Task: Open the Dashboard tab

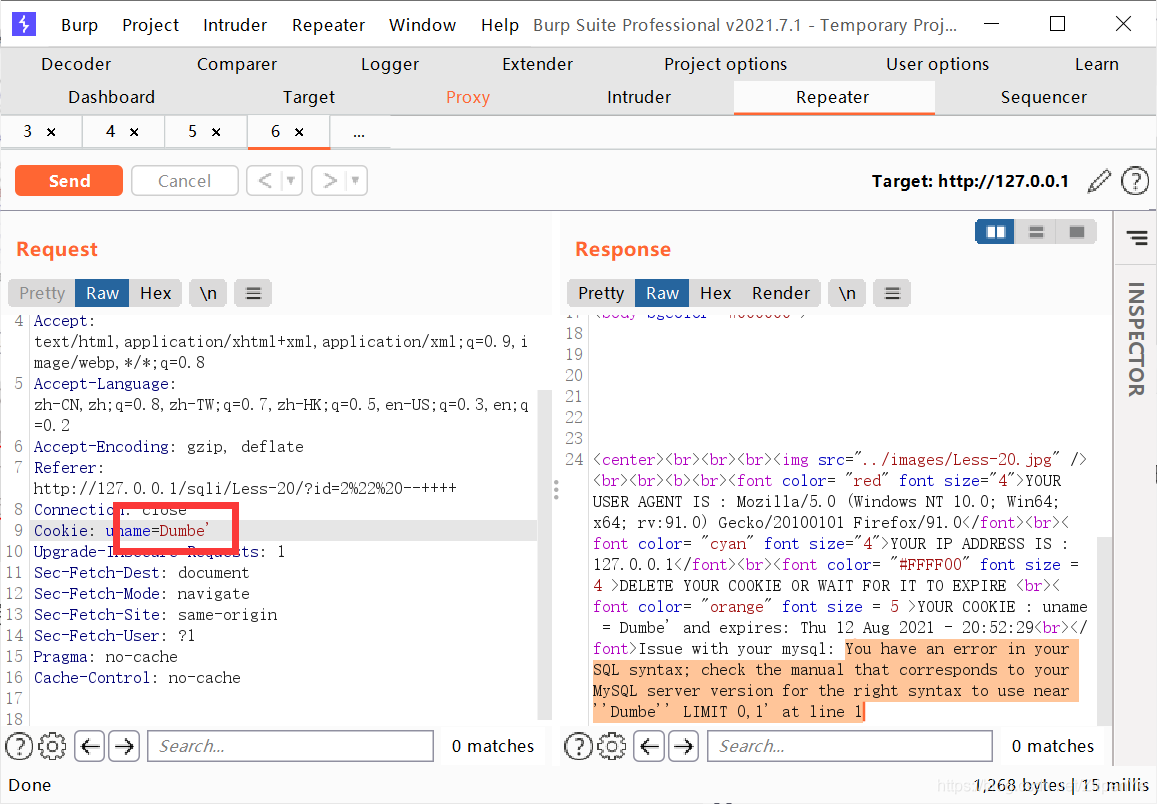Action: coord(111,97)
